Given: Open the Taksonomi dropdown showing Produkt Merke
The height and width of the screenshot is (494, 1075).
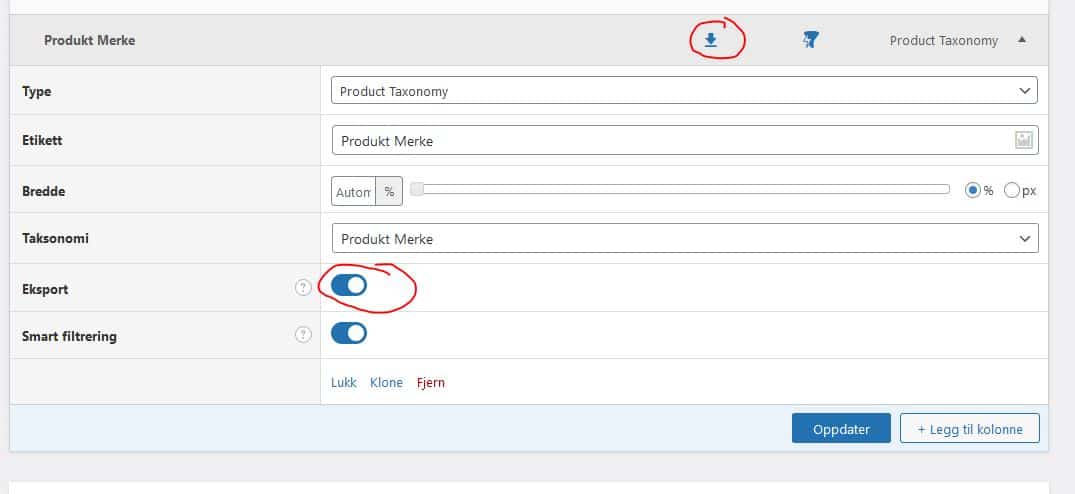Looking at the screenshot, I should pyautogui.click(x=685, y=238).
